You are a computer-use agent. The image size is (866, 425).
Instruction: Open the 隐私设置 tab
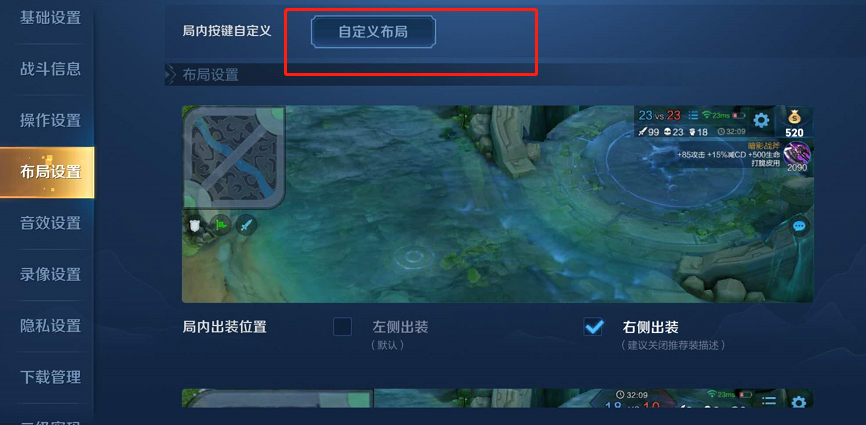point(50,326)
